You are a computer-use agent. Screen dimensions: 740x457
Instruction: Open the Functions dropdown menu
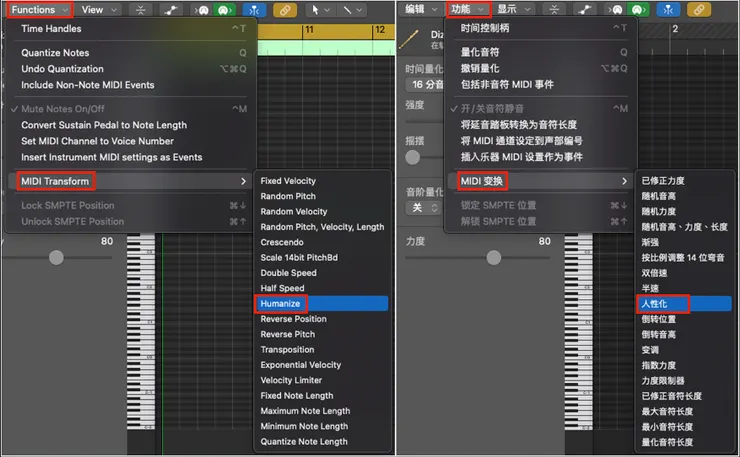coord(40,9)
